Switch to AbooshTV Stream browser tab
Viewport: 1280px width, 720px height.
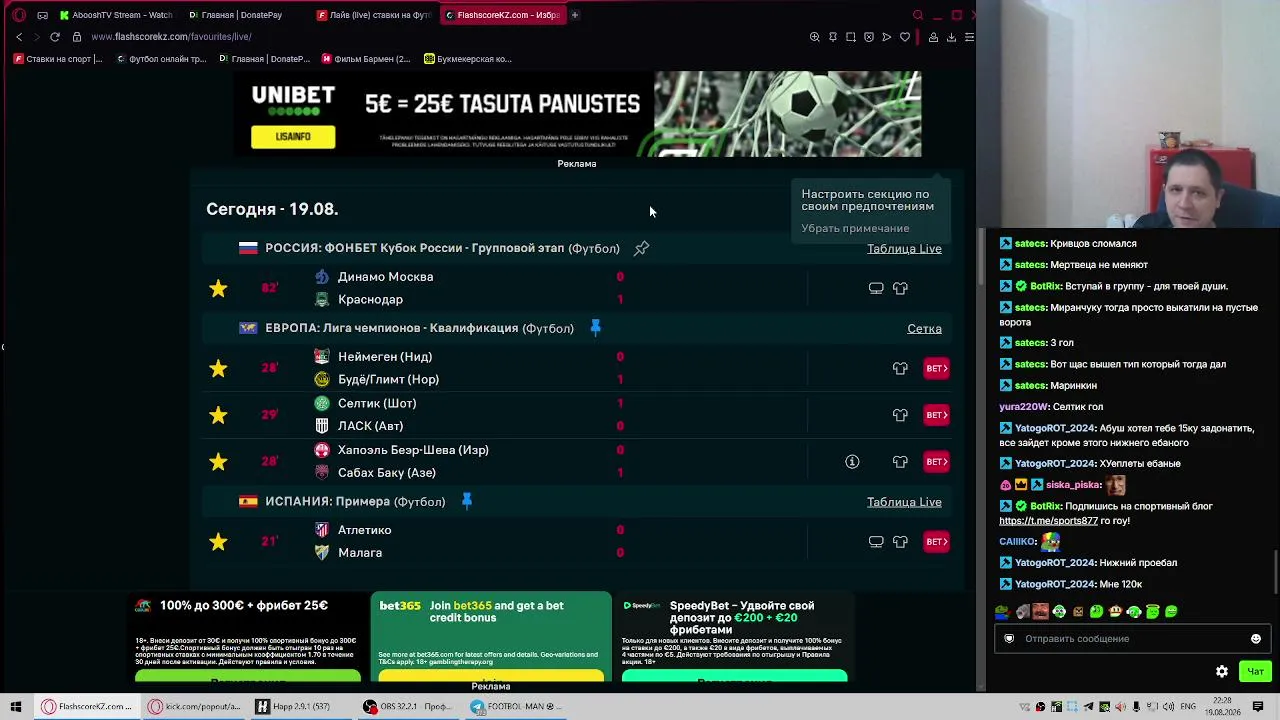tap(115, 15)
